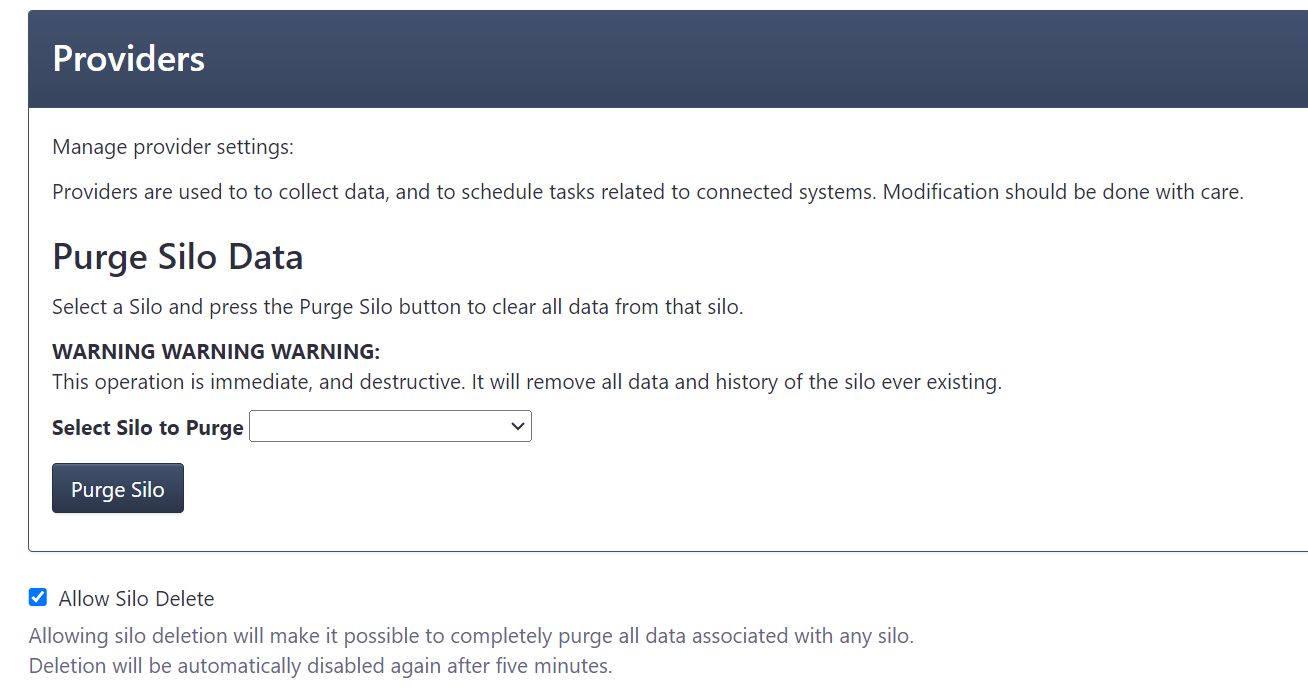
Task: Click the Providers panel title text
Action: (128, 58)
